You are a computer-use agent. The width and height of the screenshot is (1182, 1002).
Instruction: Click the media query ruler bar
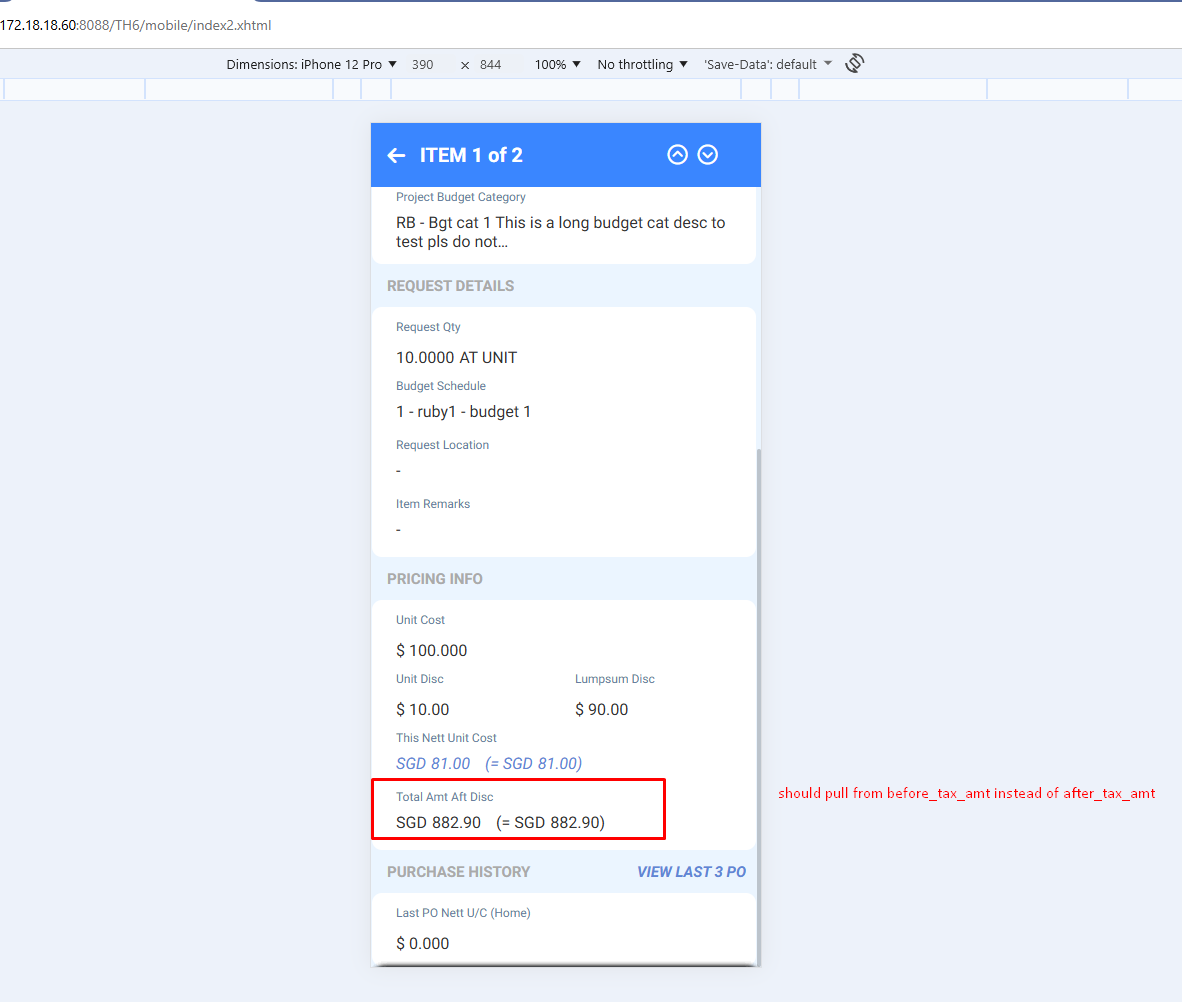[591, 89]
